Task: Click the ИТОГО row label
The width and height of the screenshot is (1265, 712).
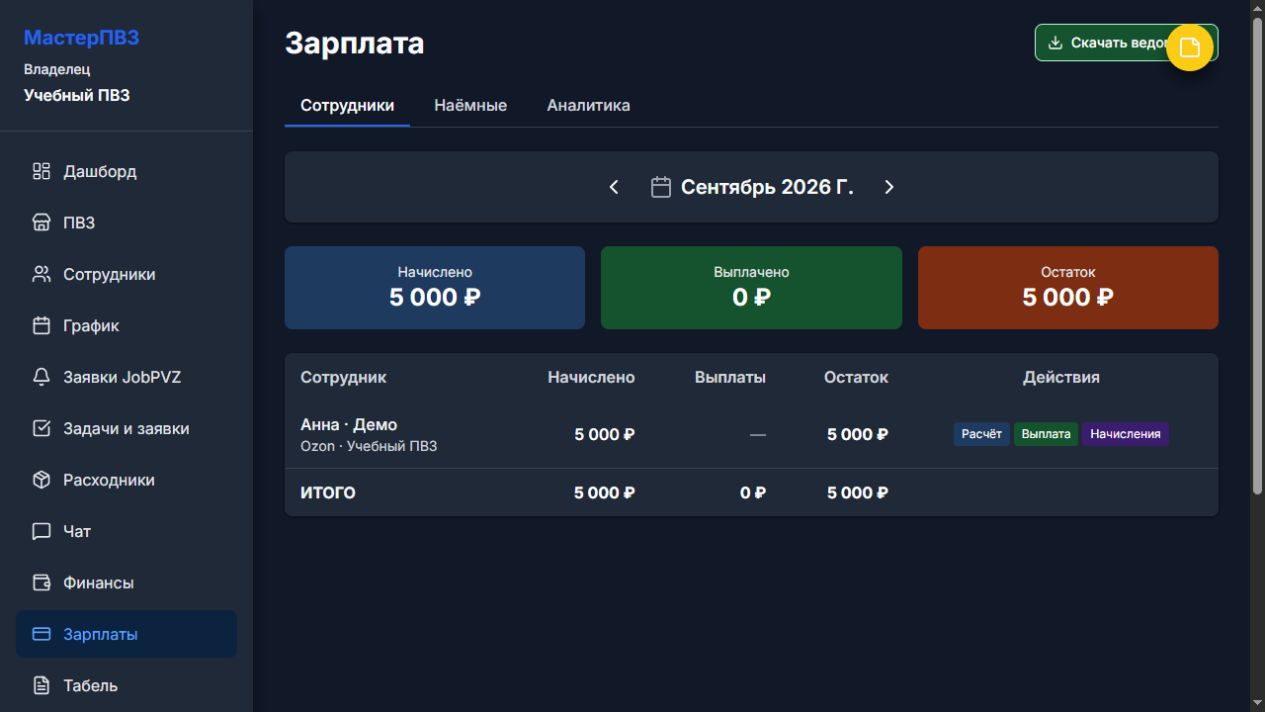Action: [328, 493]
